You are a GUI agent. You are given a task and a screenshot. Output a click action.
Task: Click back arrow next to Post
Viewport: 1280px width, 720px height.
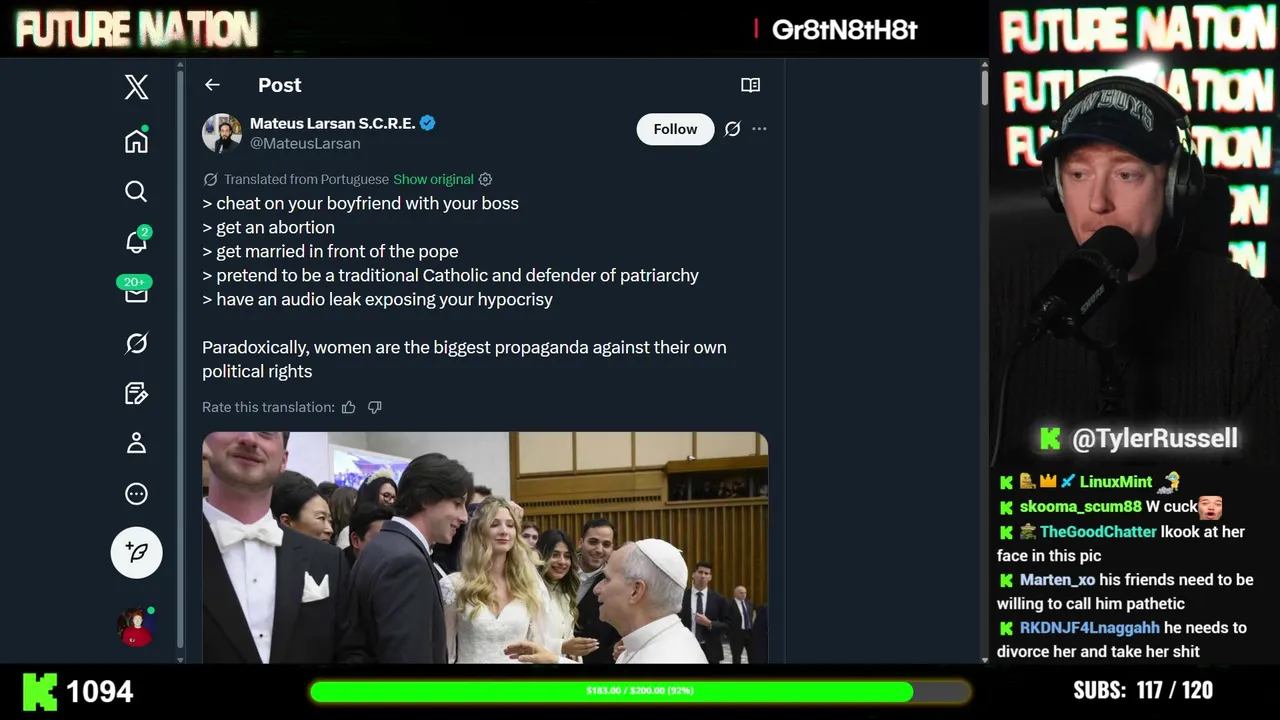tap(212, 85)
